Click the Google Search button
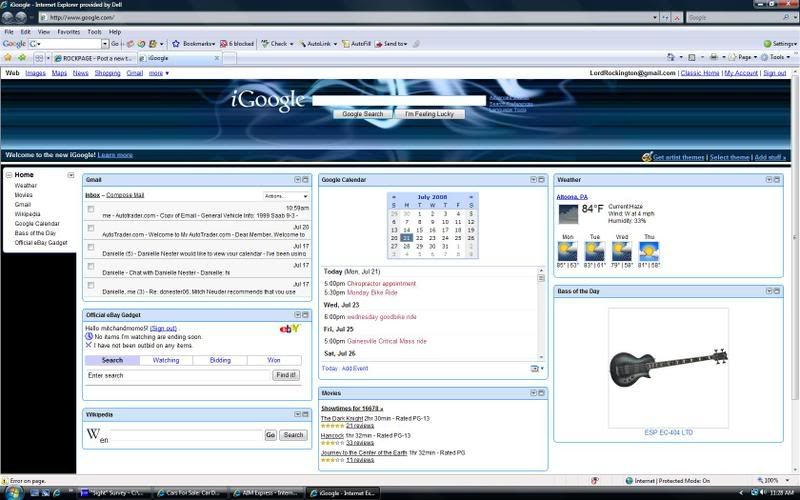This screenshot has width=800, height=500. (363, 114)
